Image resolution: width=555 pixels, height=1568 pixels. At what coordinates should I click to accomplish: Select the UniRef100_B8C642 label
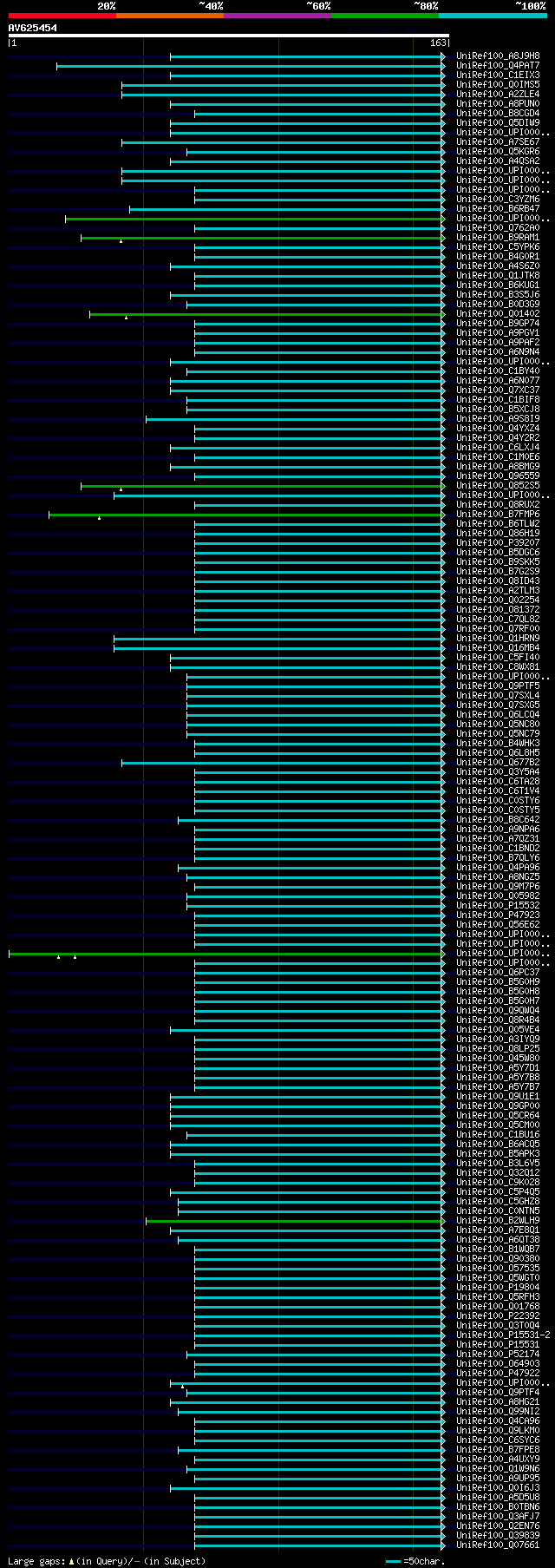[498, 820]
